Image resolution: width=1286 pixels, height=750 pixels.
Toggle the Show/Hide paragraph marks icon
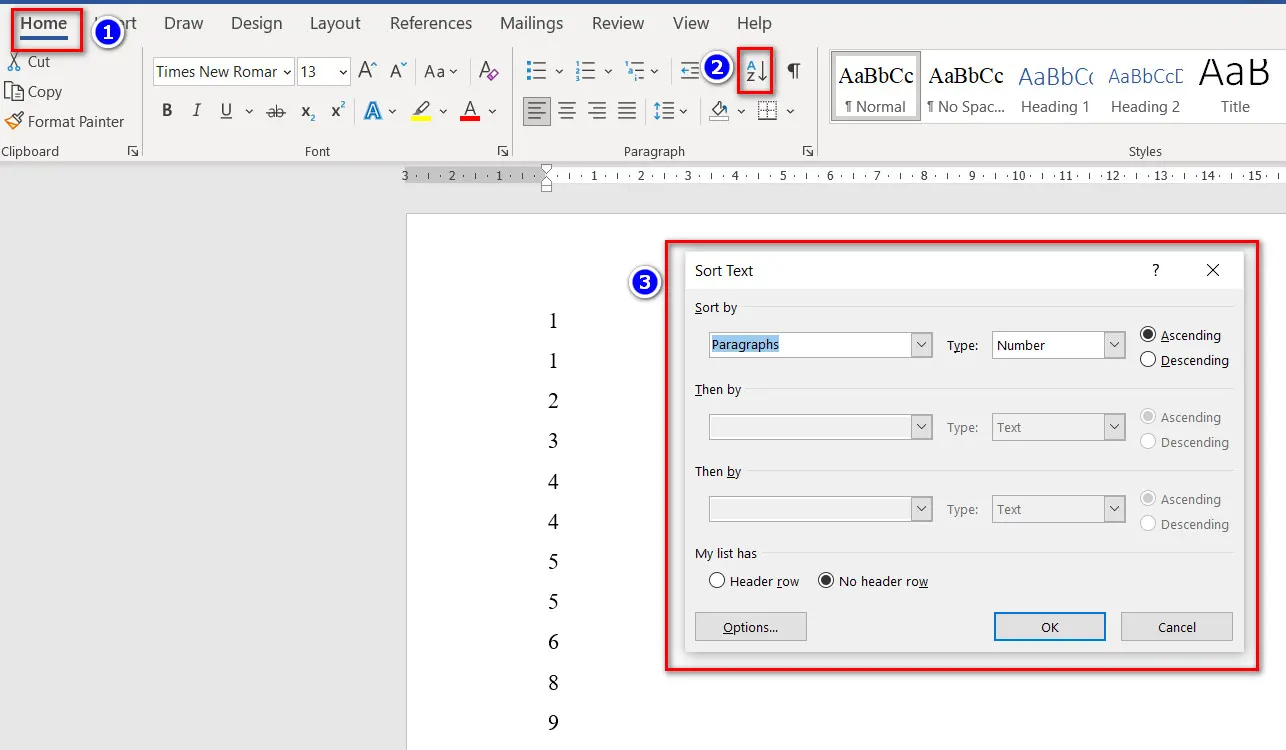pos(793,71)
